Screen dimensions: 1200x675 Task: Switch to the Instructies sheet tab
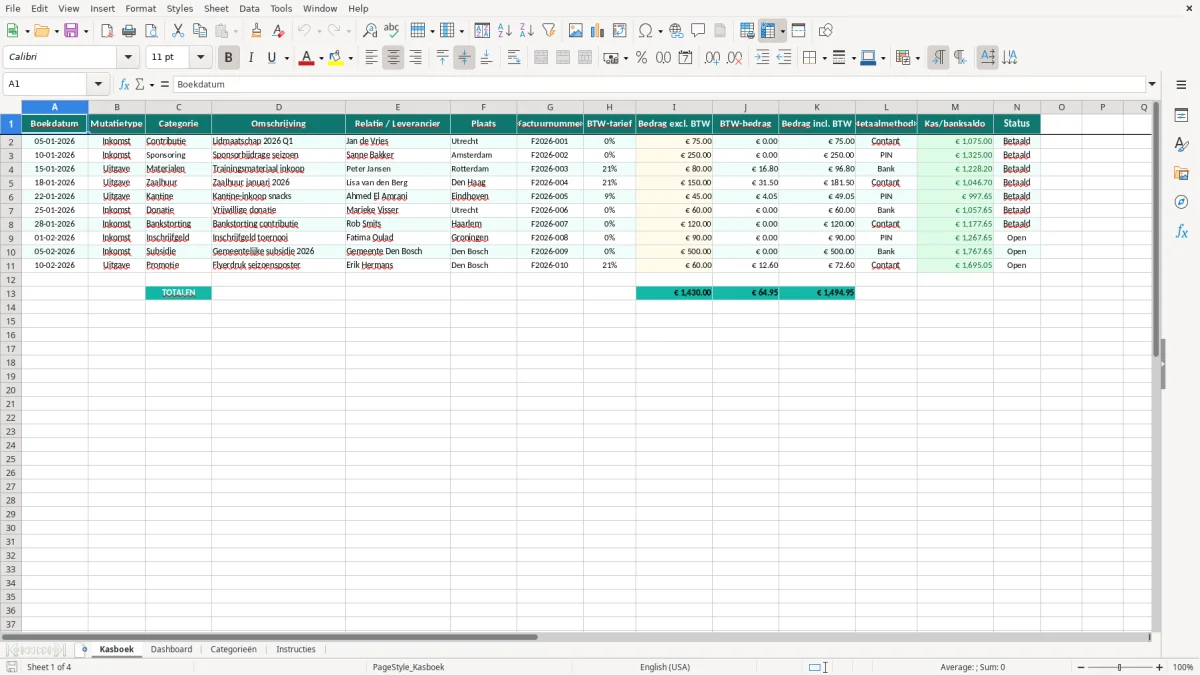[x=296, y=649]
